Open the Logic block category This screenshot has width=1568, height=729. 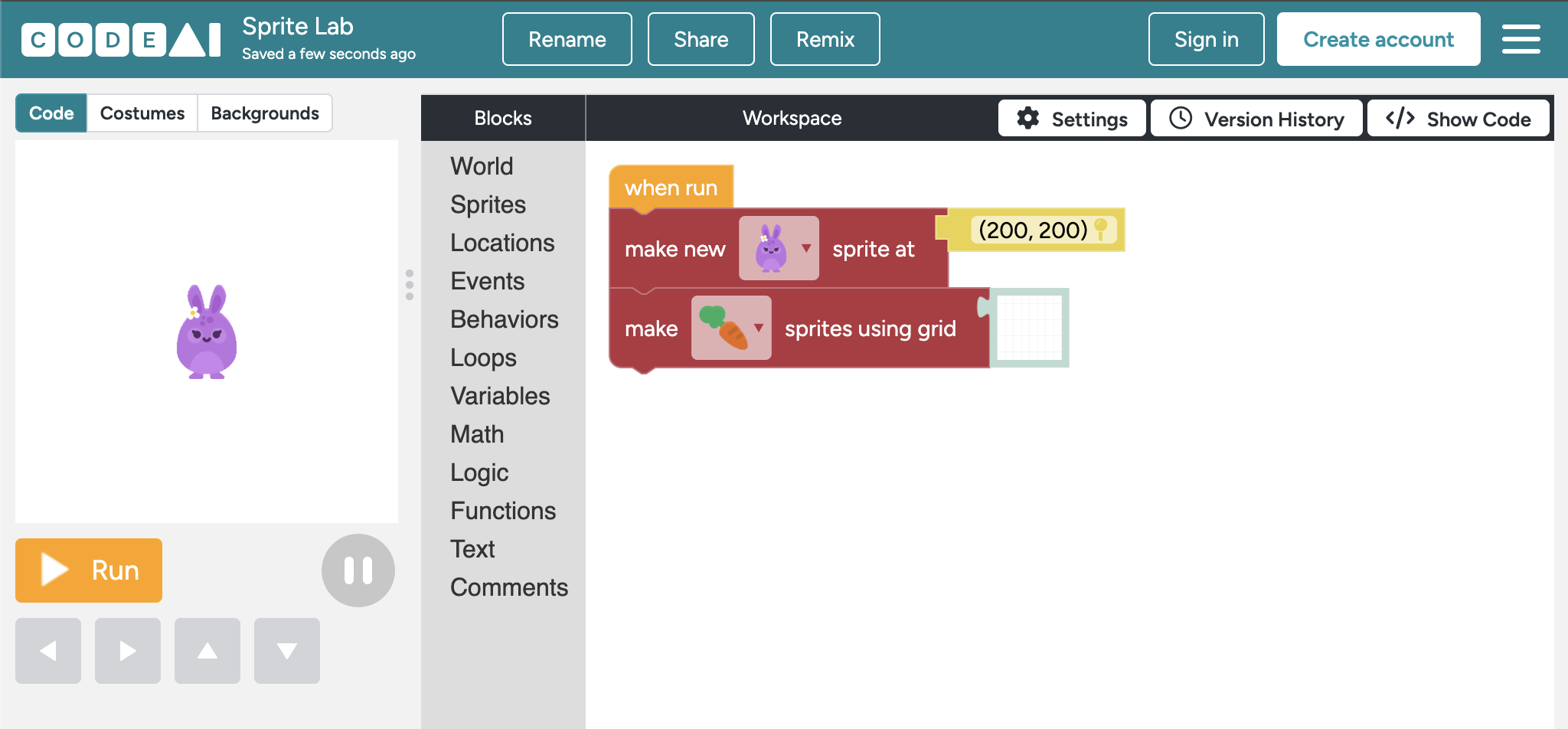[479, 472]
